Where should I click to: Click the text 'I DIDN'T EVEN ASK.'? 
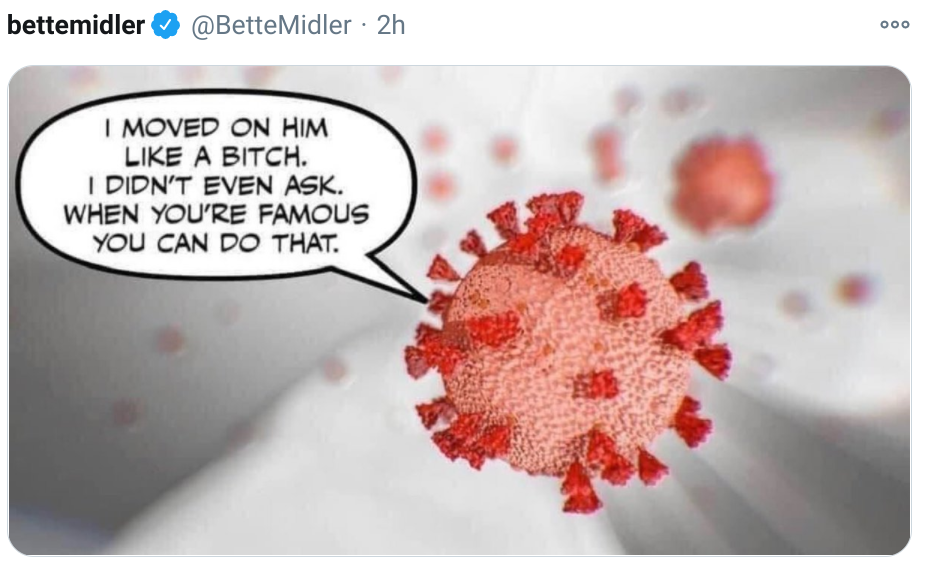[x=216, y=185]
